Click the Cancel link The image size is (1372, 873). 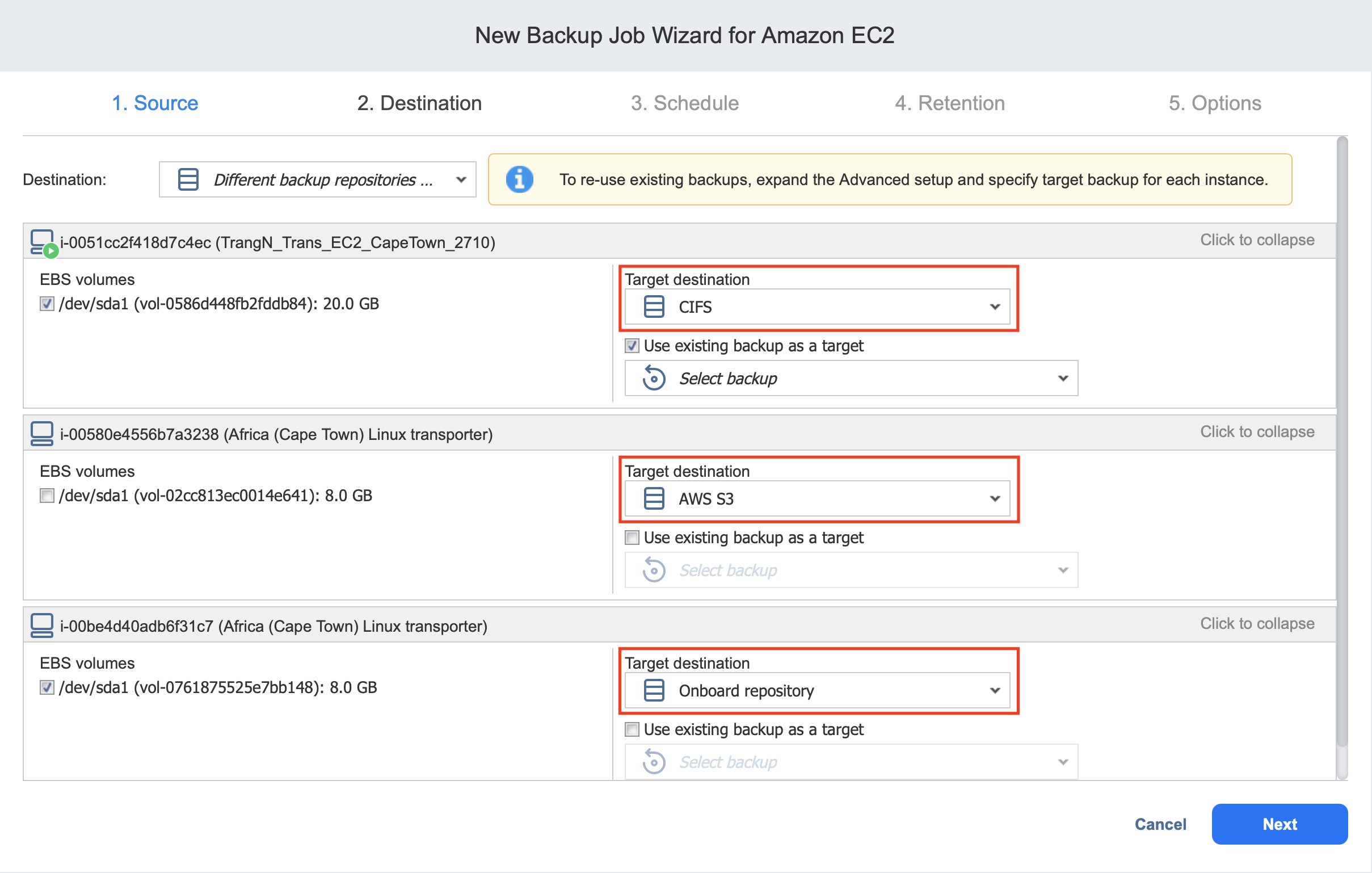click(x=1160, y=824)
